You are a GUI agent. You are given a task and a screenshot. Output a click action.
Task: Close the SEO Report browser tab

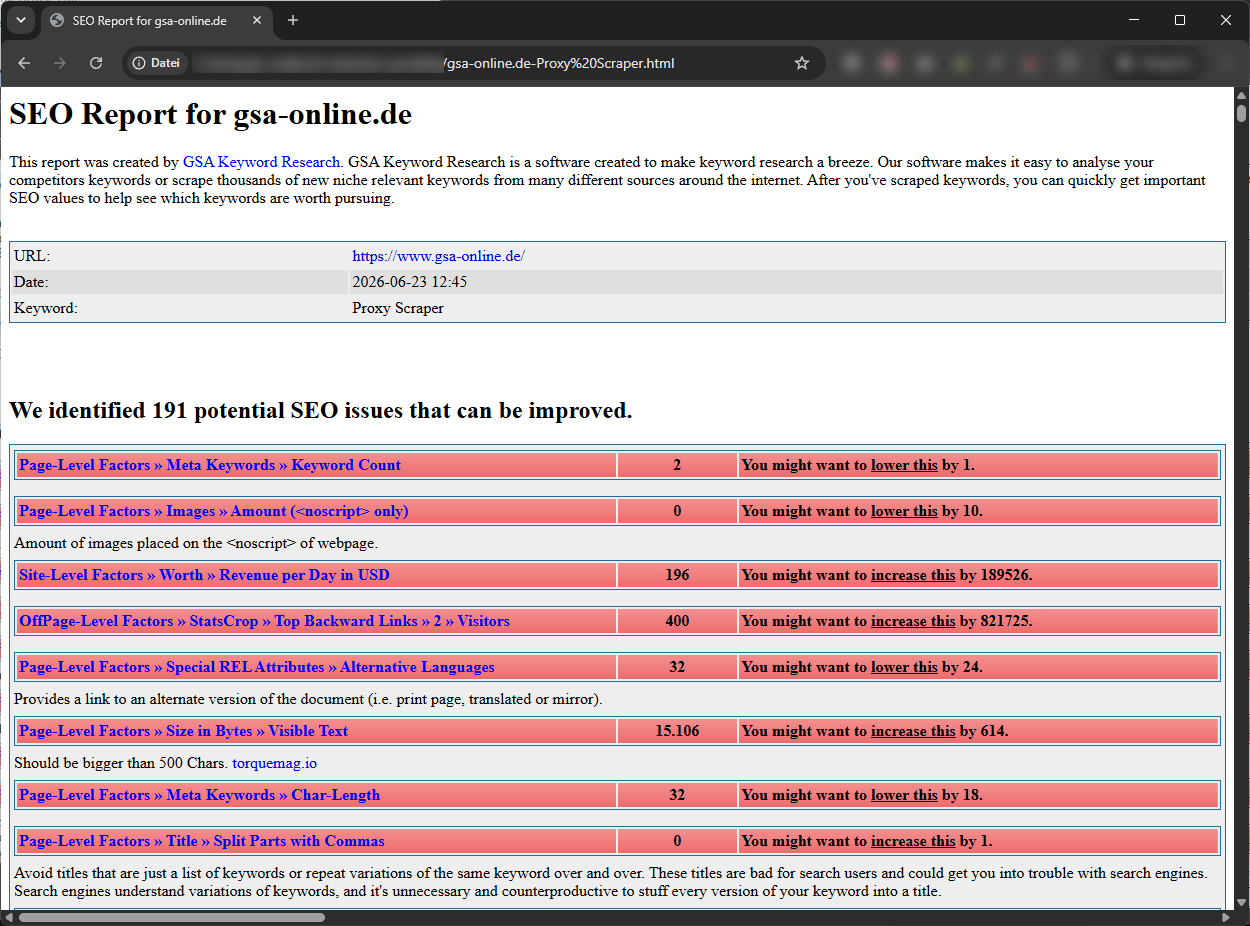coord(257,20)
